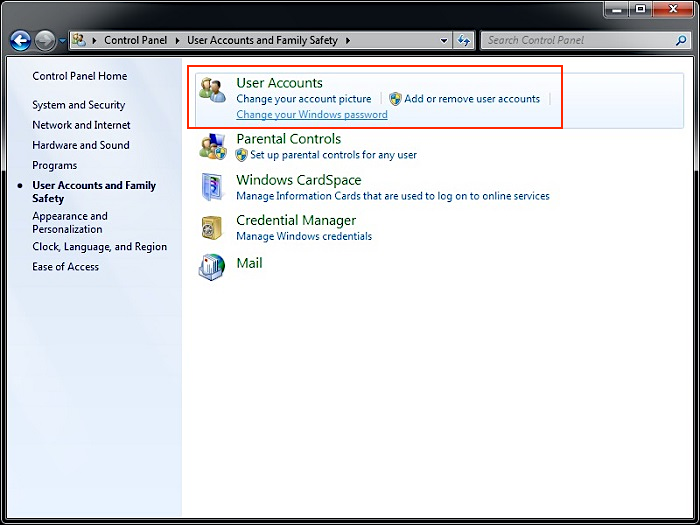Click Add or remove user accounts
700x525 pixels.
[472, 99]
